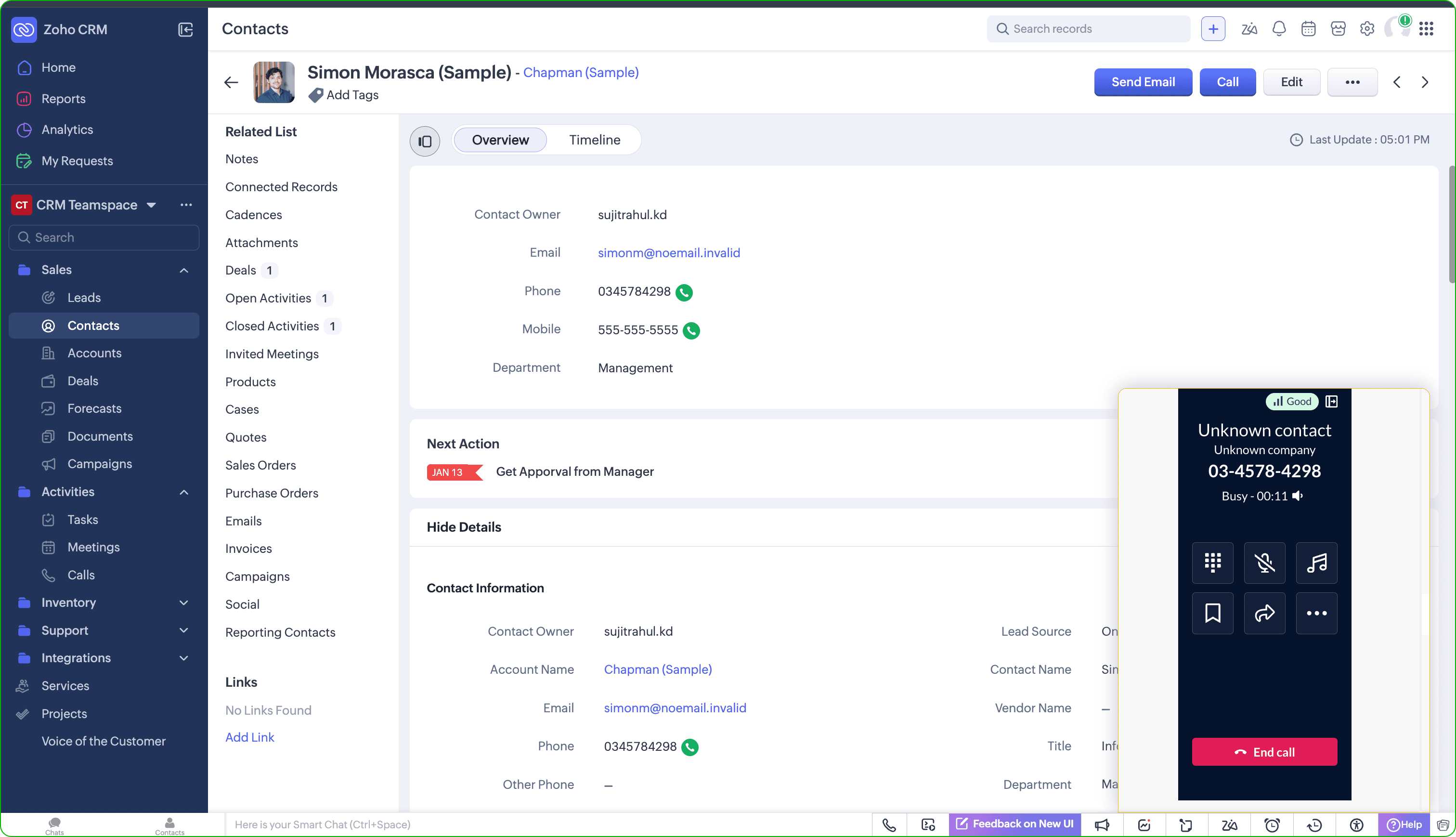The width and height of the screenshot is (1456, 837).
Task: Open the dial pad in call widget
Action: (1212, 562)
